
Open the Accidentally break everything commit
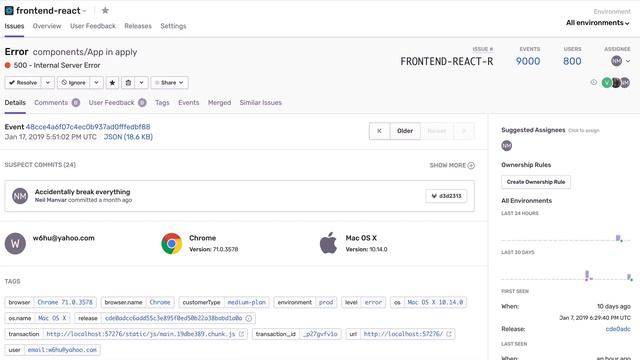pyautogui.click(x=82, y=192)
